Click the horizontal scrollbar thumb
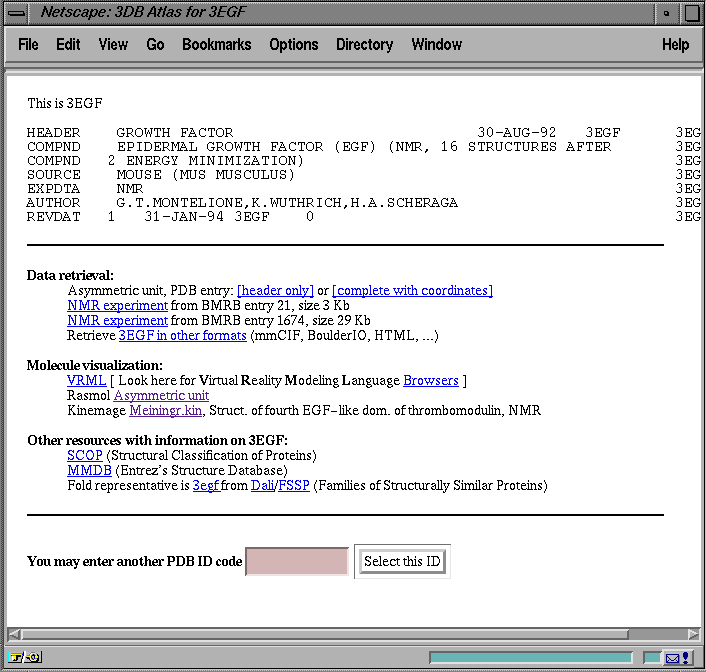 [325, 634]
